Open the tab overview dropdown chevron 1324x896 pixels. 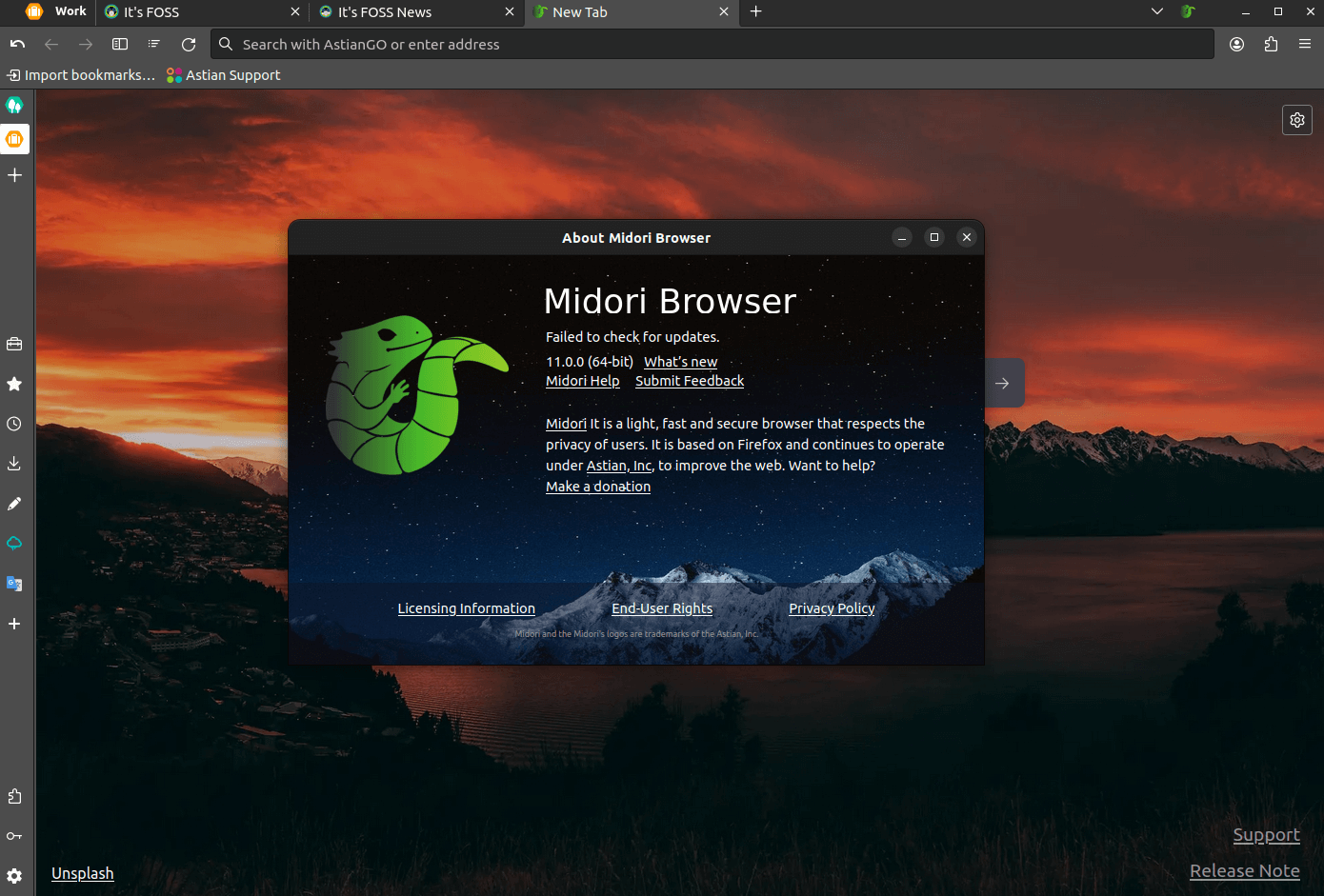(1156, 11)
